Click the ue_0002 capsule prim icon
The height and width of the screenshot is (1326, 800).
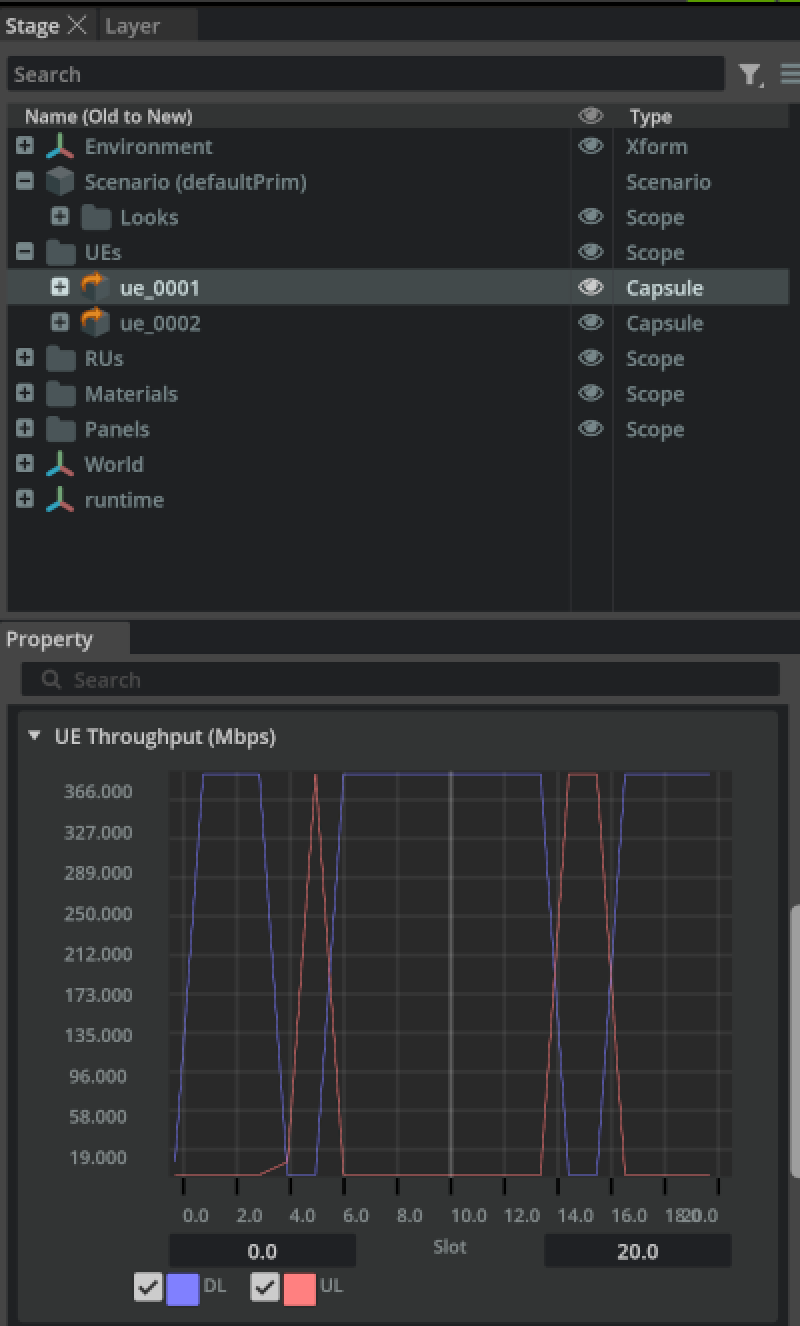click(95, 323)
